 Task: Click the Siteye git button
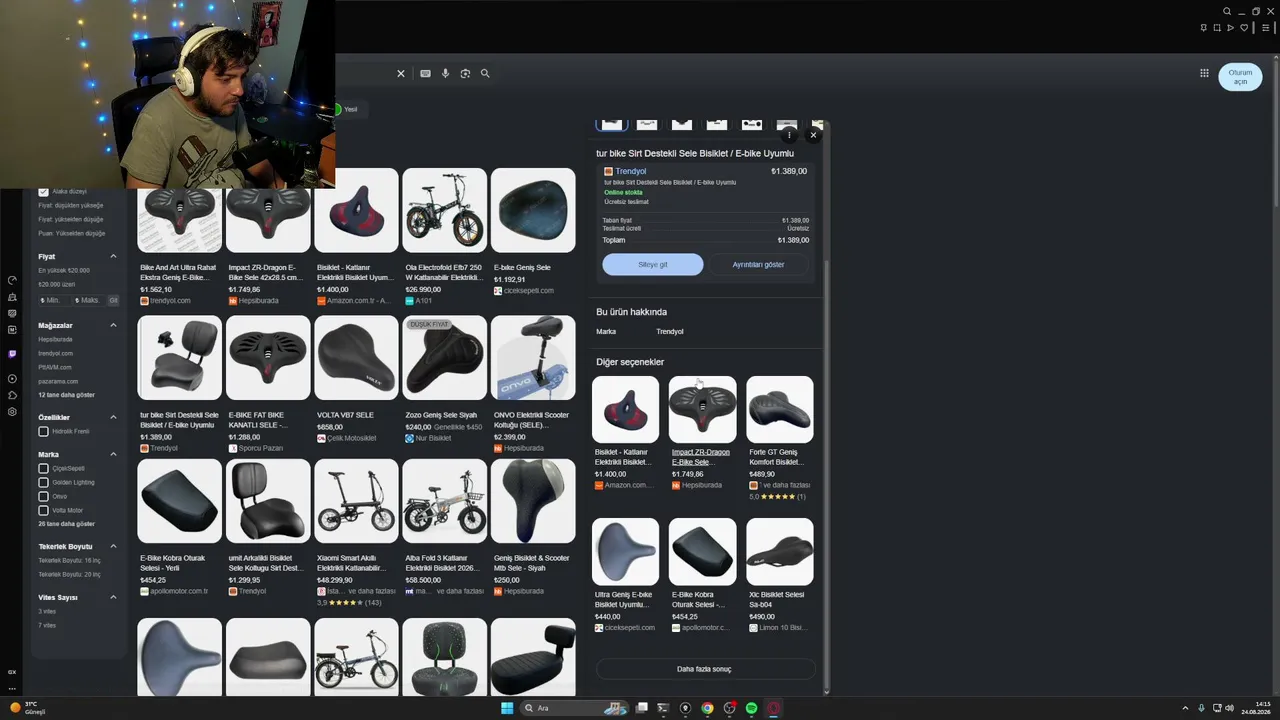(x=653, y=265)
